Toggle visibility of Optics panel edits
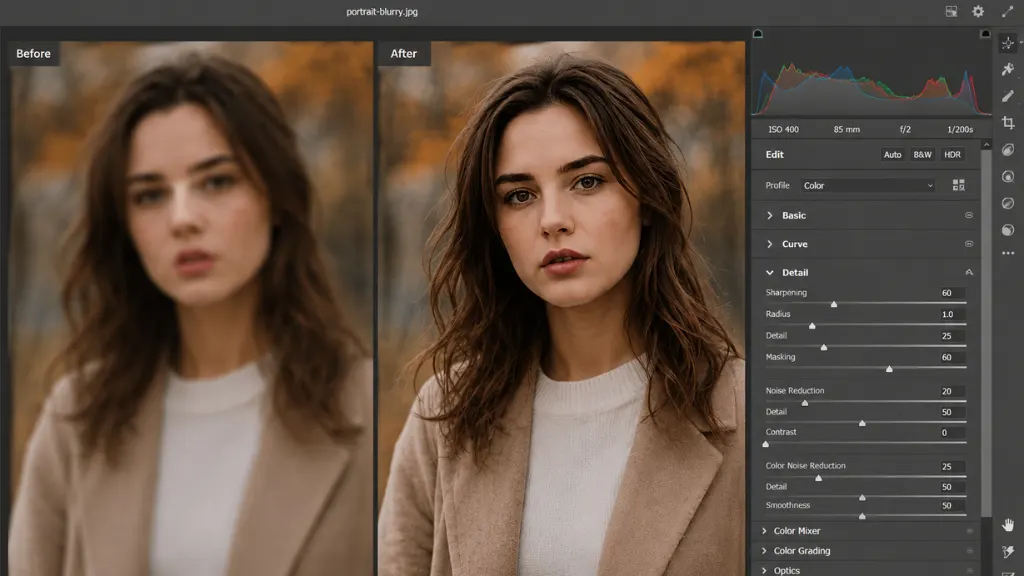 (970, 570)
